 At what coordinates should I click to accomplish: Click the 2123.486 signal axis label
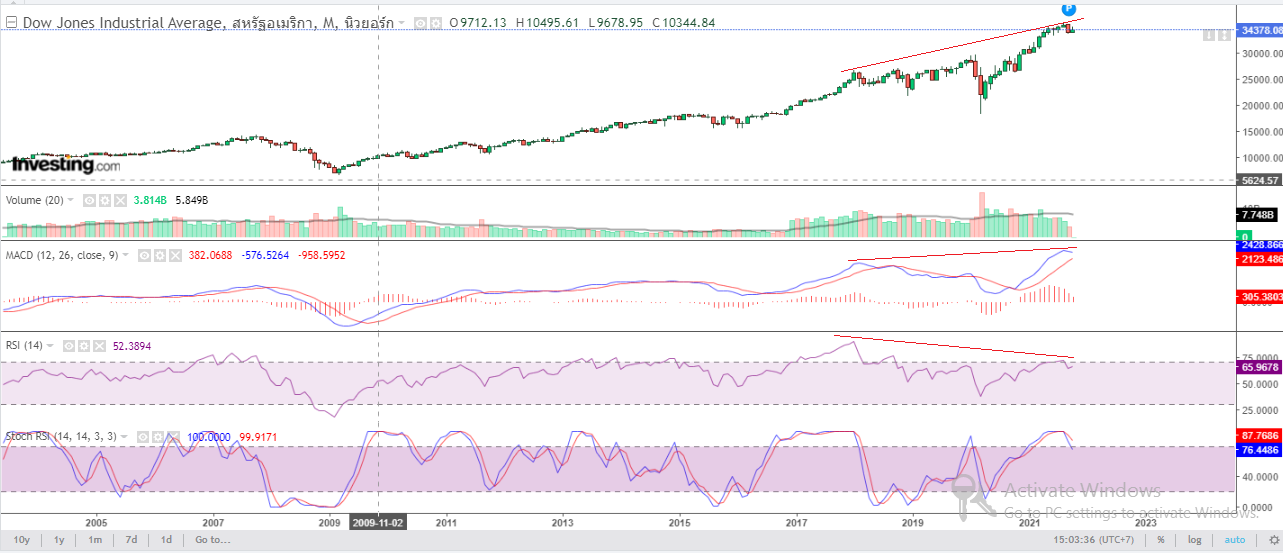[1261, 260]
